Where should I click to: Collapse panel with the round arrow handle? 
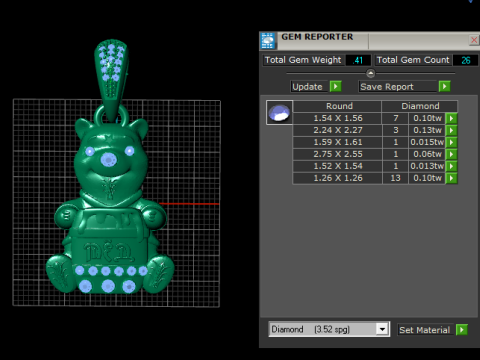[370, 73]
